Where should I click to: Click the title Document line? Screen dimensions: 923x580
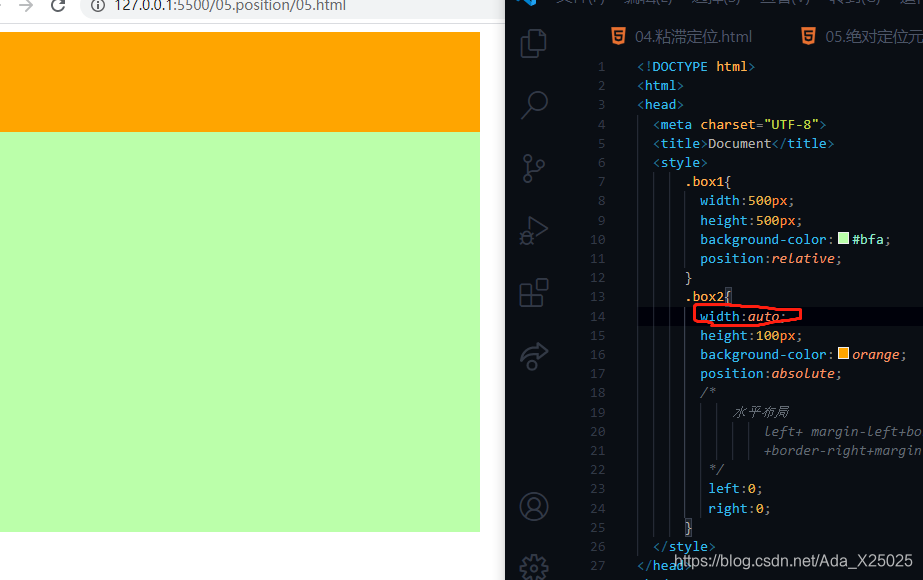point(743,143)
